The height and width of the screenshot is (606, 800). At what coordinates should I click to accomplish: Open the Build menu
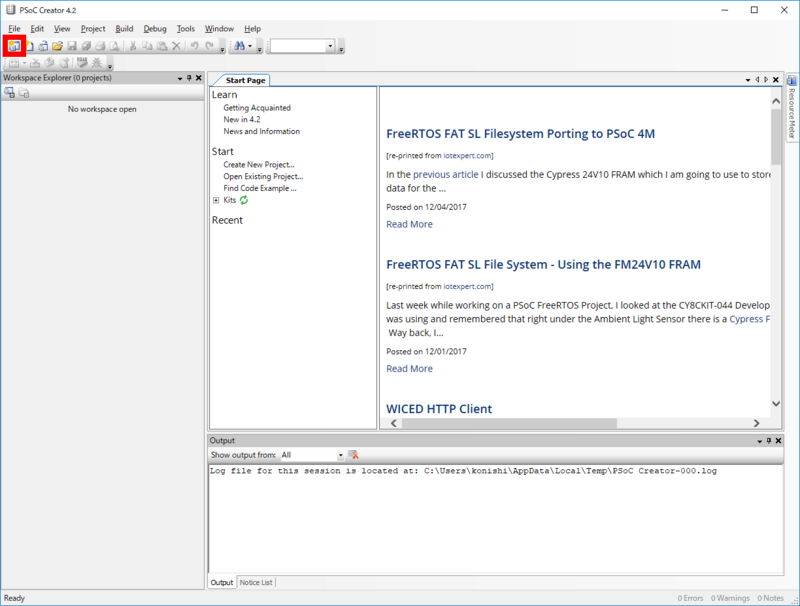(x=124, y=29)
